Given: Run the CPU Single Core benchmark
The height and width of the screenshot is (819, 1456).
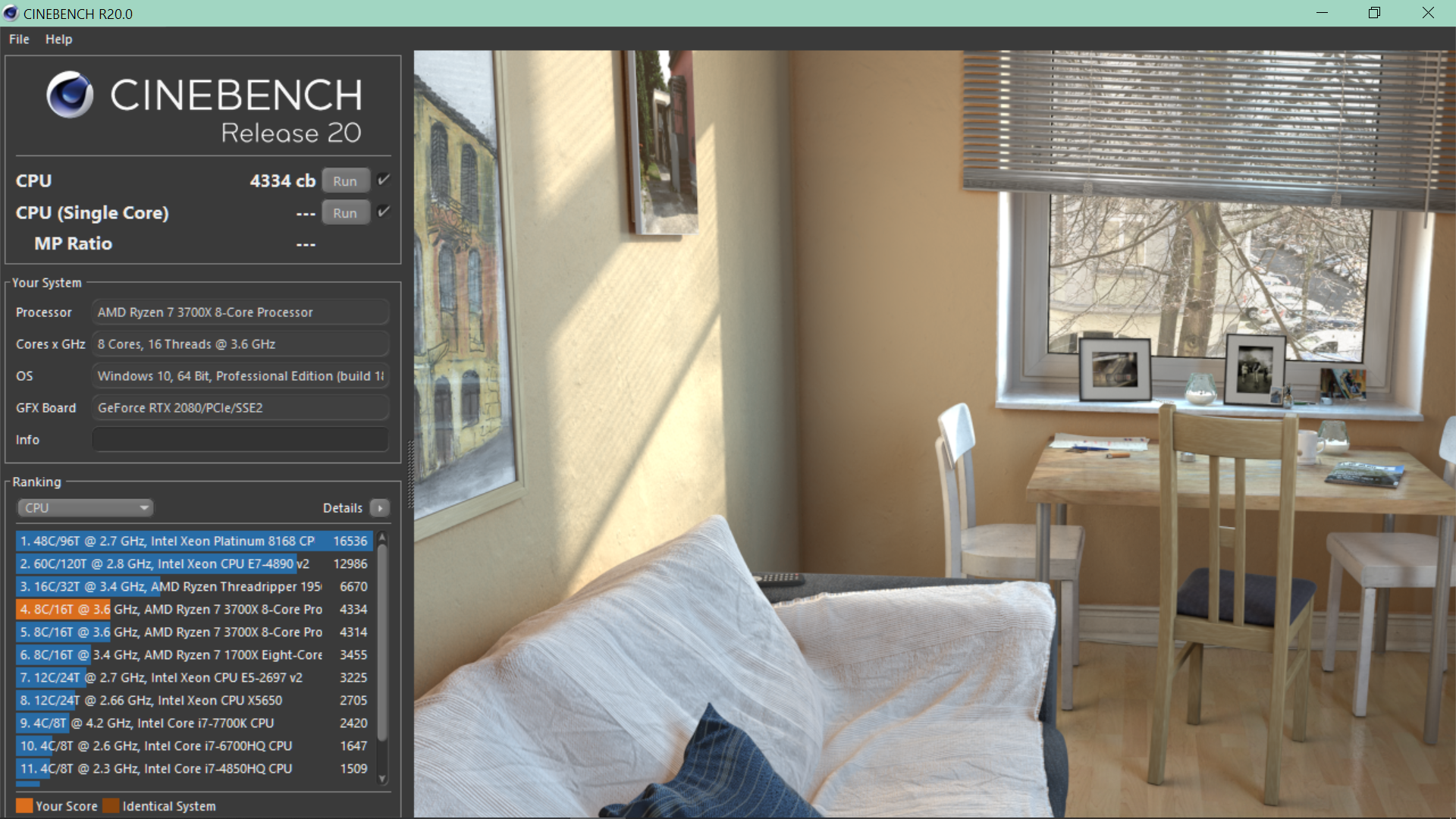Looking at the screenshot, I should pos(345,213).
